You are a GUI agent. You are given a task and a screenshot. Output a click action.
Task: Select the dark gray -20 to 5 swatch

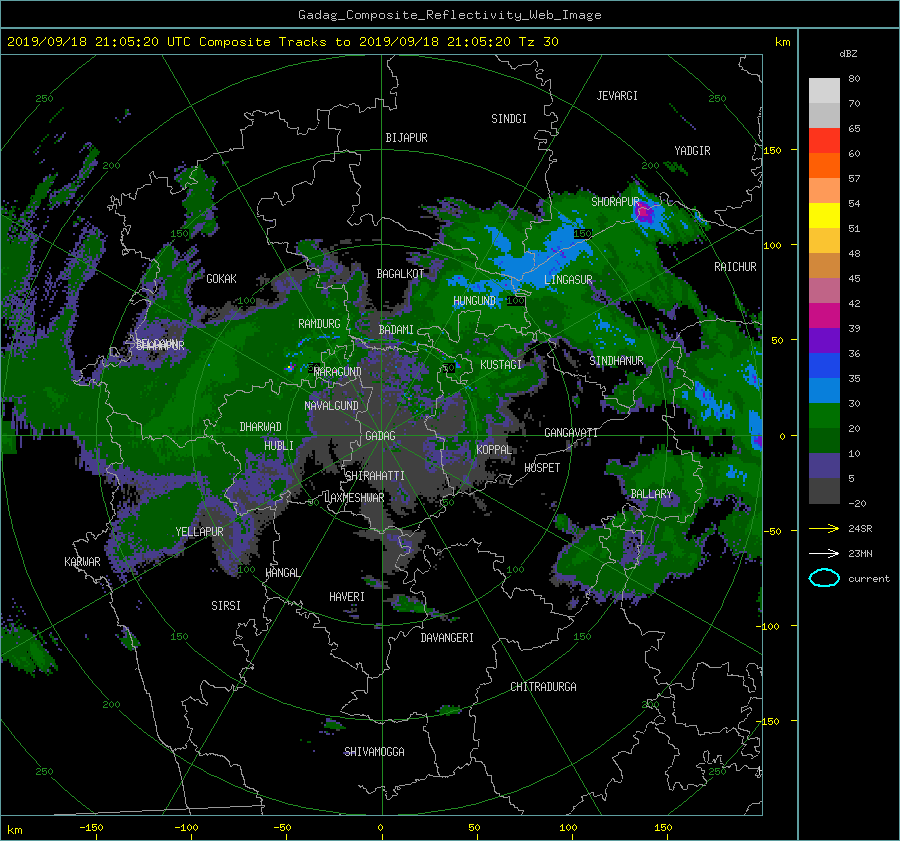(x=824, y=490)
